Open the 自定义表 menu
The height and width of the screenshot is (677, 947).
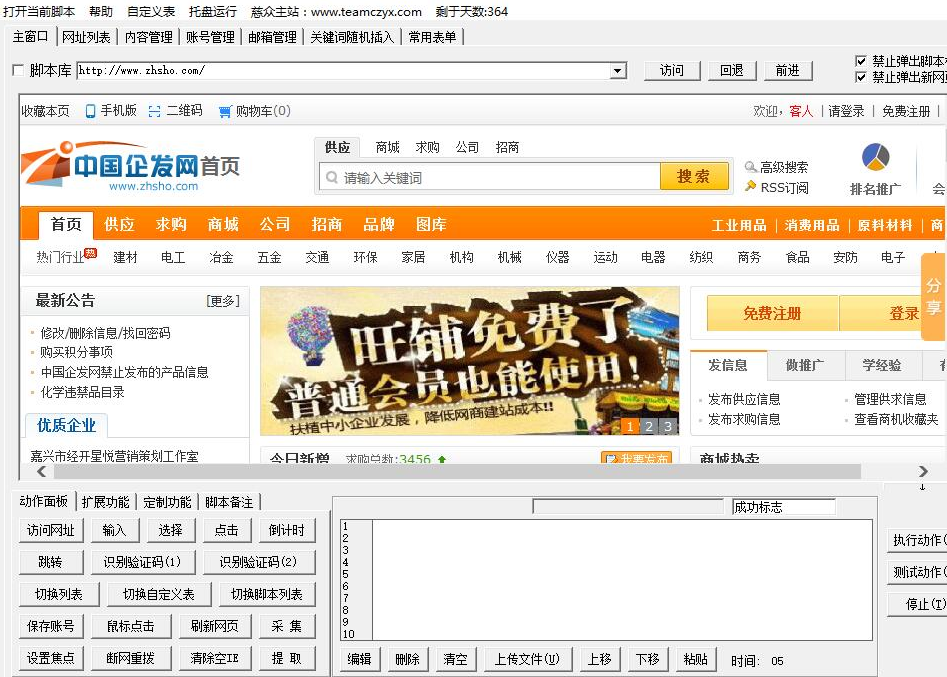(151, 11)
